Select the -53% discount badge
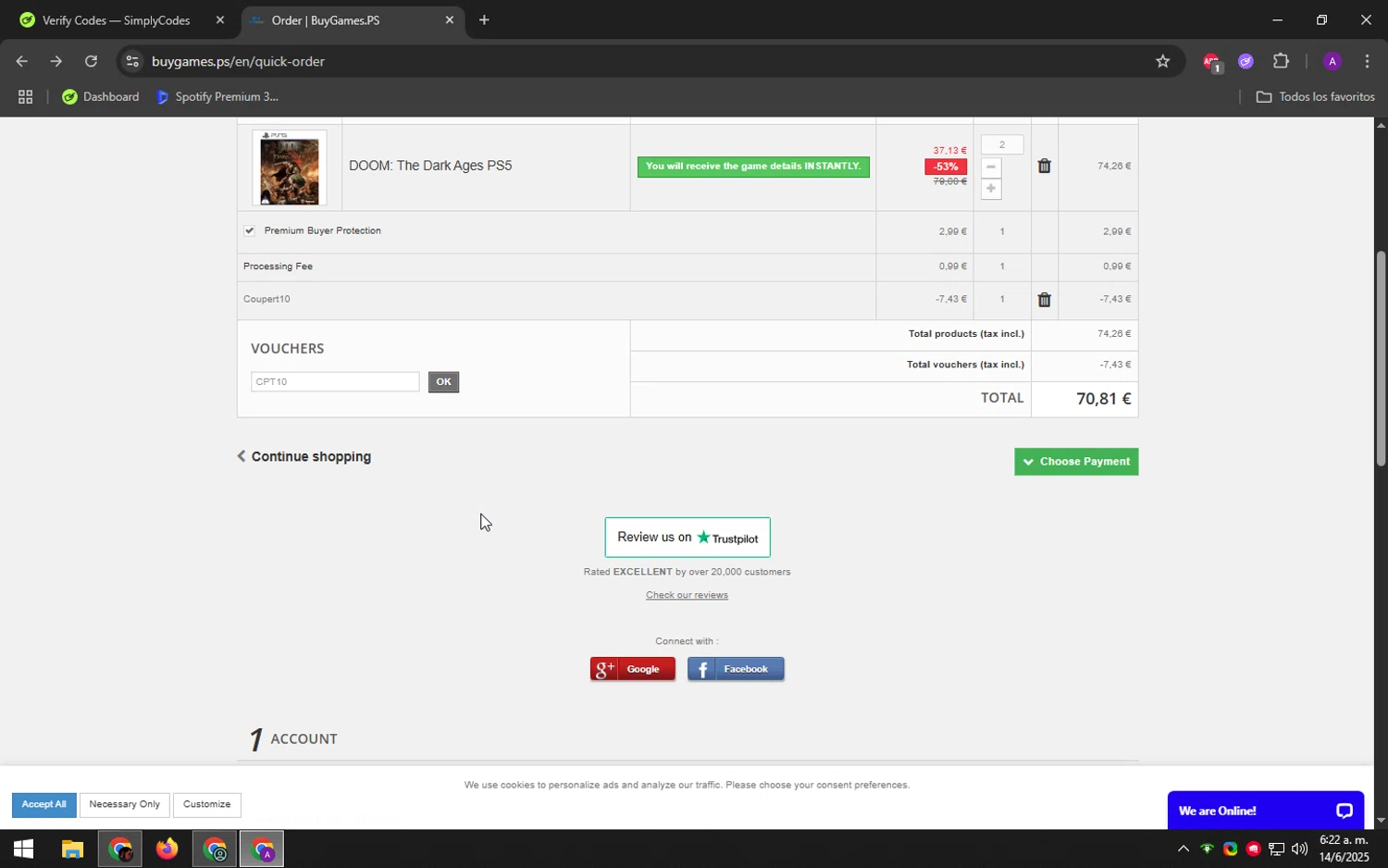 coord(946,167)
